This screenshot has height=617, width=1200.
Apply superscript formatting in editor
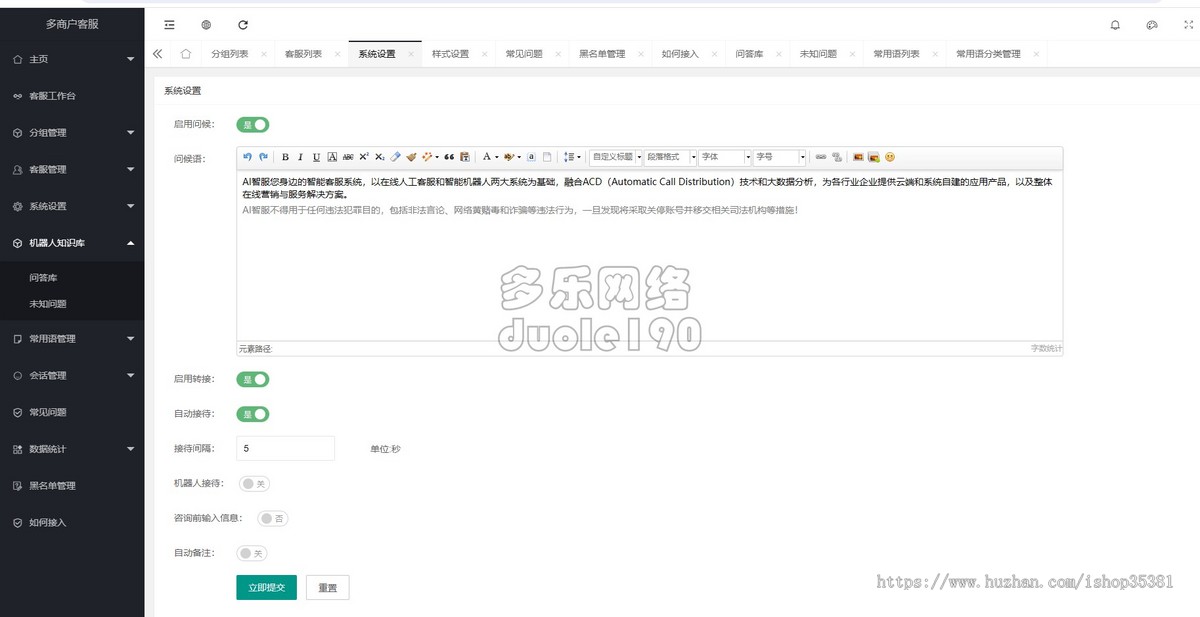[364, 157]
